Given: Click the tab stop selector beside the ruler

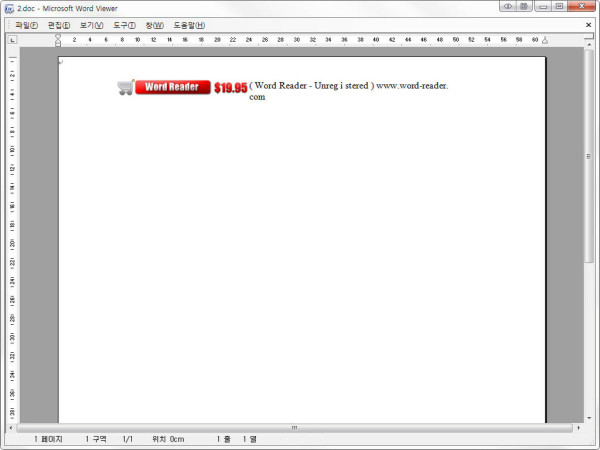Looking at the screenshot, I should point(12,41).
